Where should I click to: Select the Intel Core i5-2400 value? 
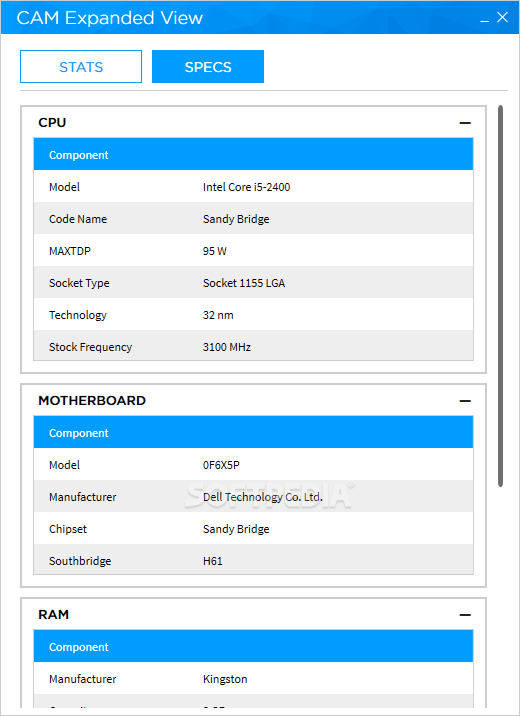pyautogui.click(x=247, y=187)
